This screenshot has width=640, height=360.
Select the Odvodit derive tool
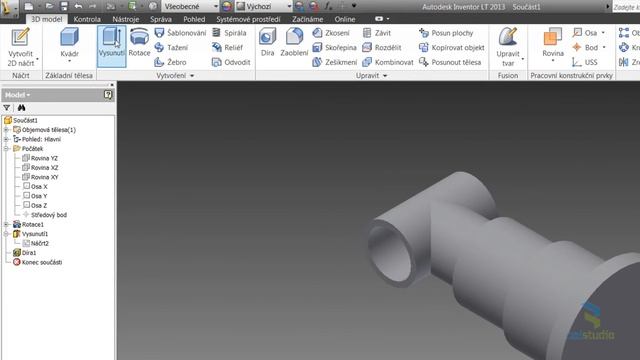[231, 62]
